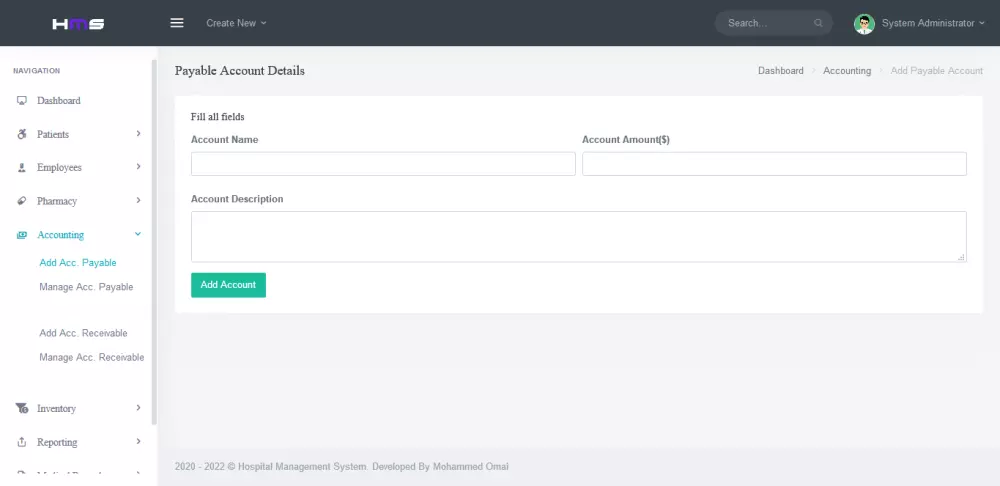Viewport: 1000px width, 486px height.
Task: Focus the Account Description textarea
Action: [x=579, y=237]
